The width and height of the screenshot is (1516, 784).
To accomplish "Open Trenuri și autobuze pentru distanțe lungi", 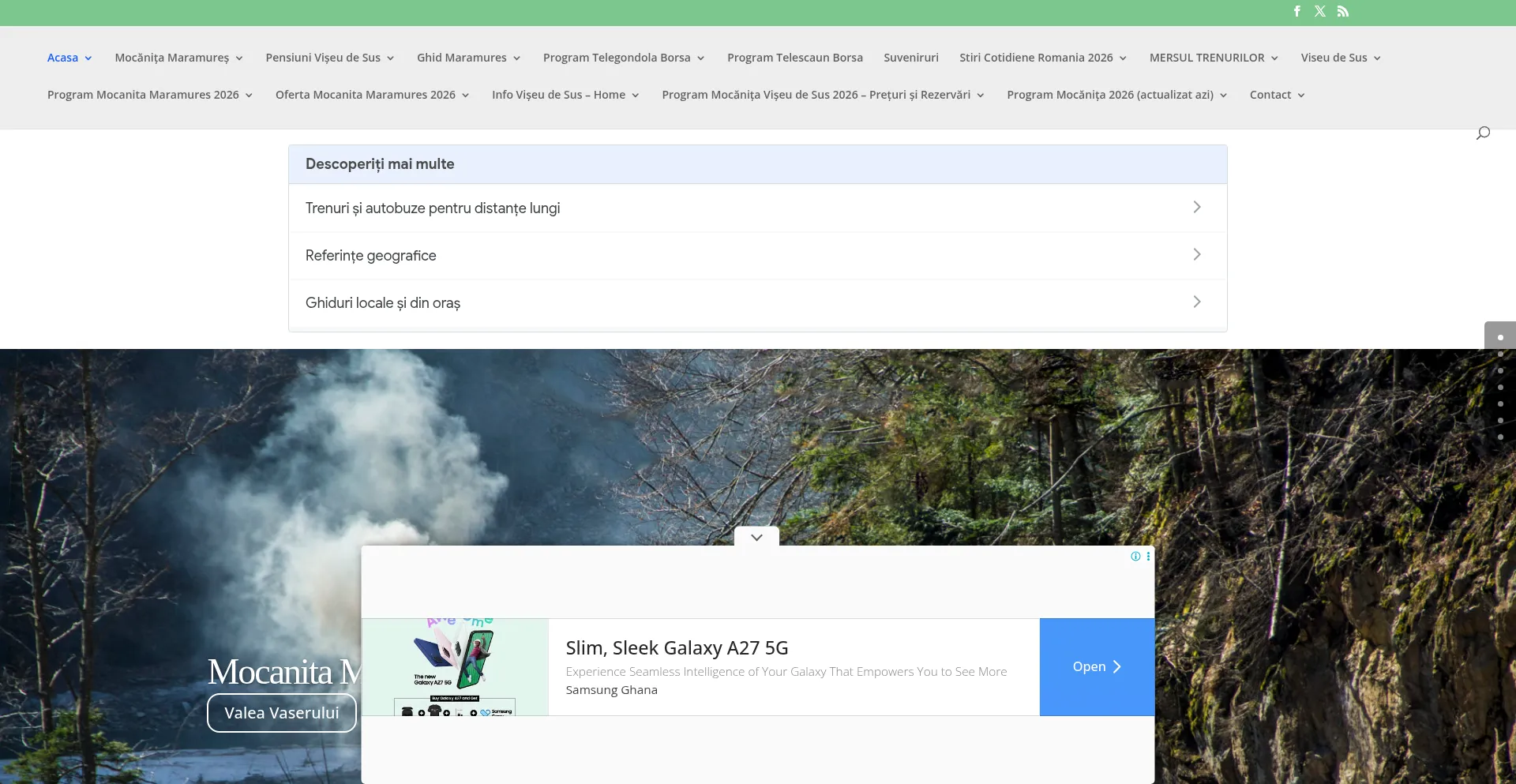I will 757,208.
